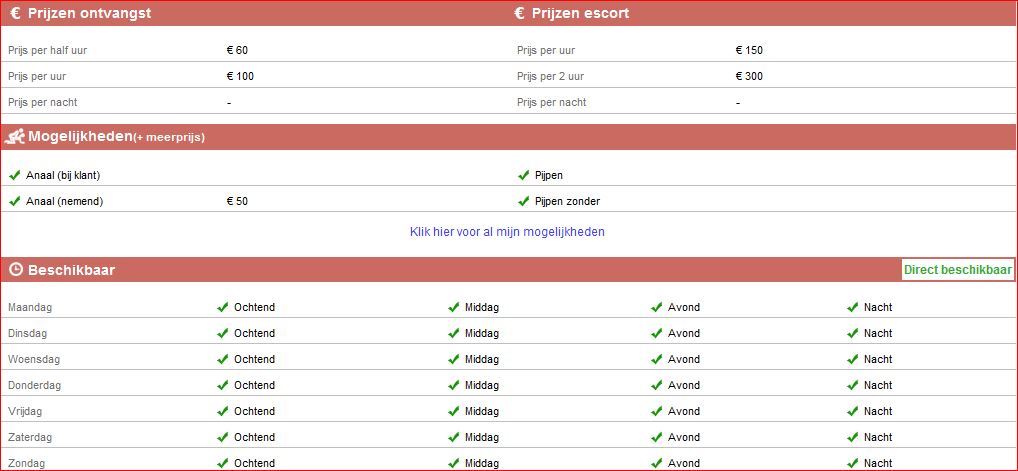Select the Prijzen escort section header
The image size is (1018, 471).
click(x=581, y=13)
